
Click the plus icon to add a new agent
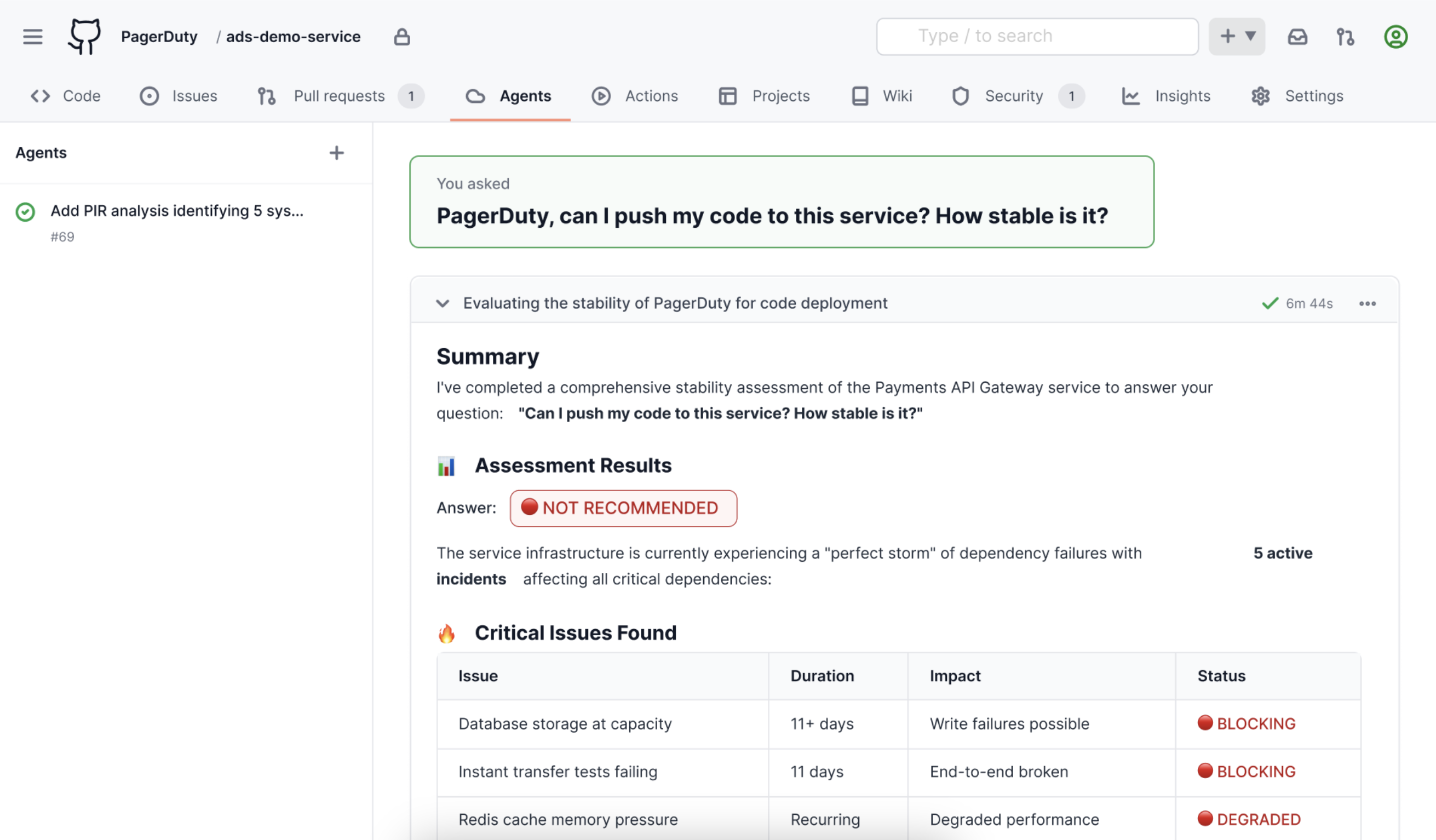click(336, 153)
